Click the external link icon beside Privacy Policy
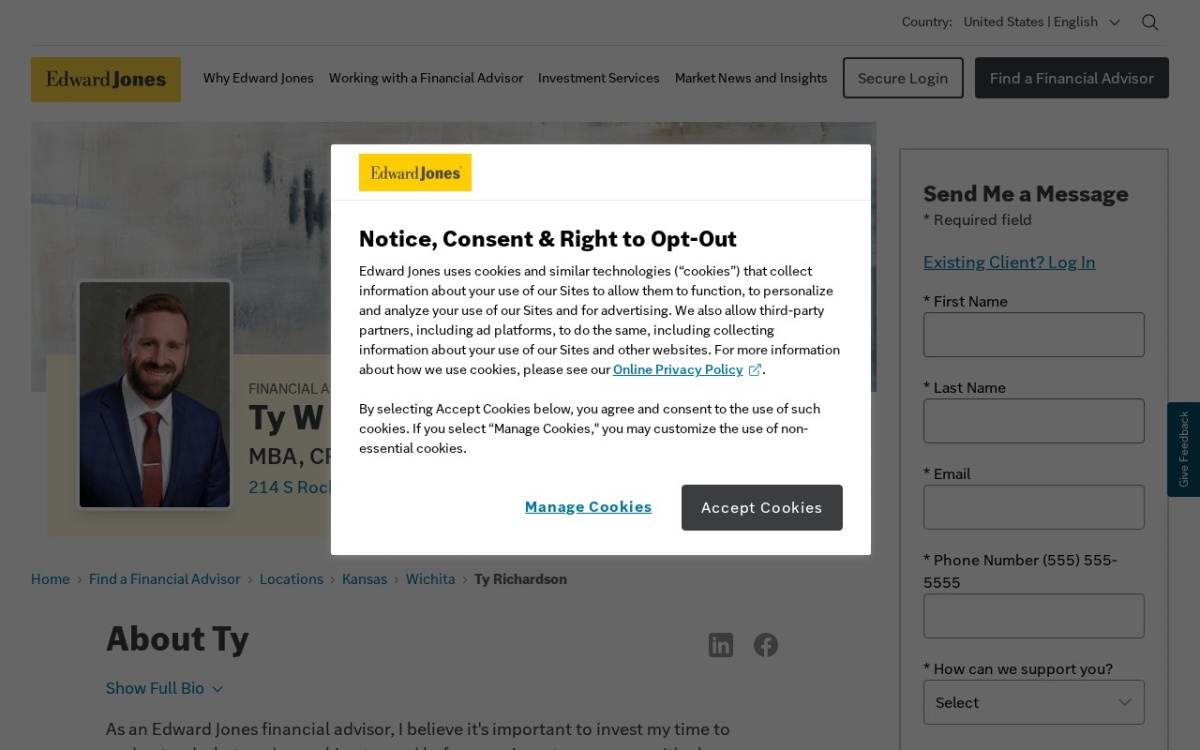 click(755, 370)
